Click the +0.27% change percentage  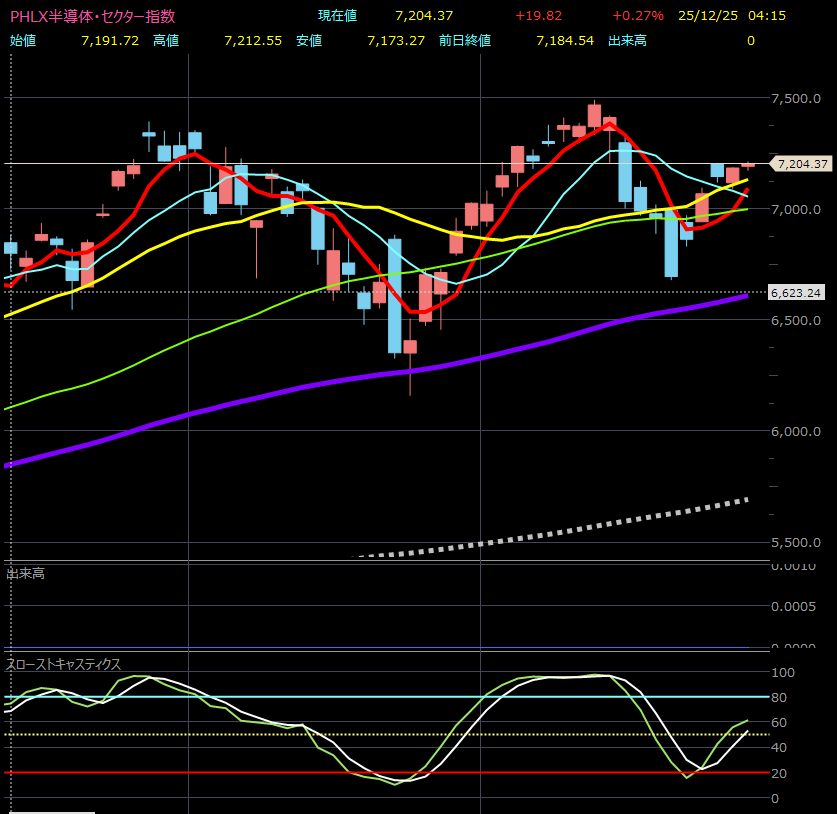click(x=638, y=16)
